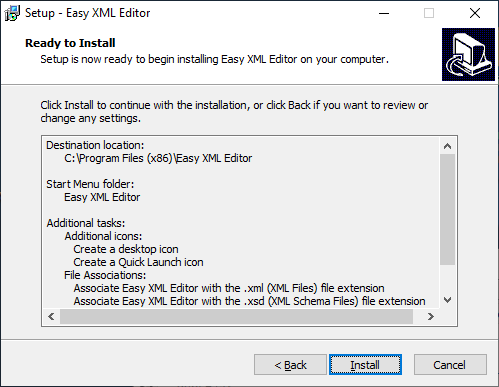Screen dimensions: 499x387
Task: Click the Install button
Action: [365, 365]
